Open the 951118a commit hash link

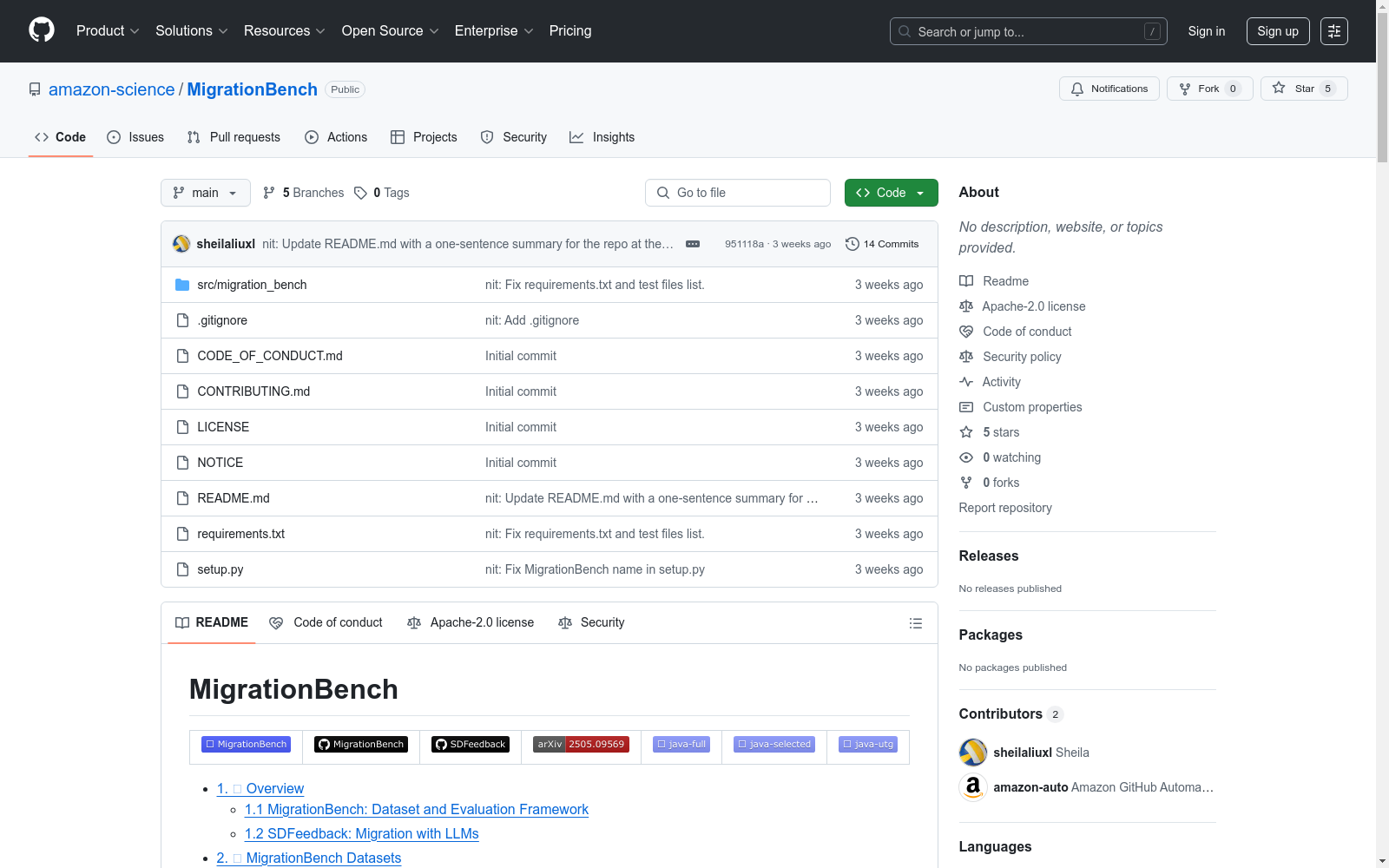coord(744,244)
